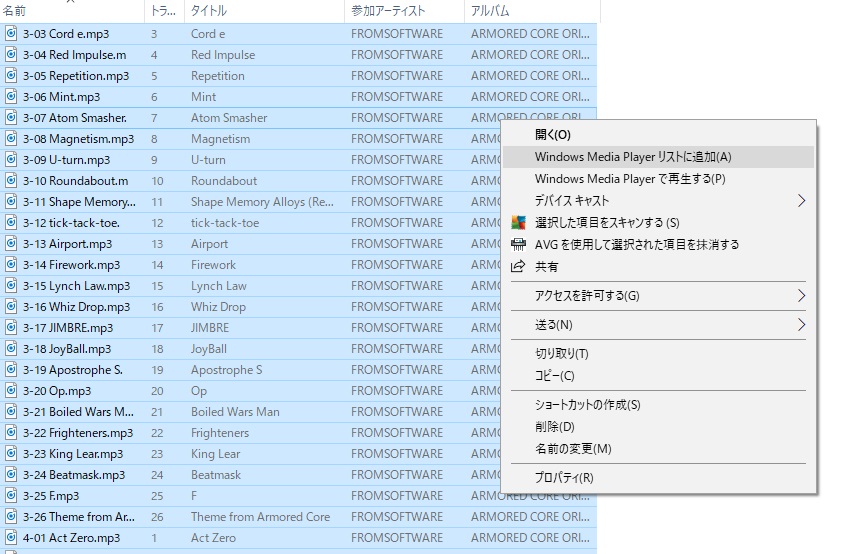Image resolution: width=864 pixels, height=554 pixels.
Task: Choose コピー(C) from the context menu
Action: pyautogui.click(x=658, y=376)
